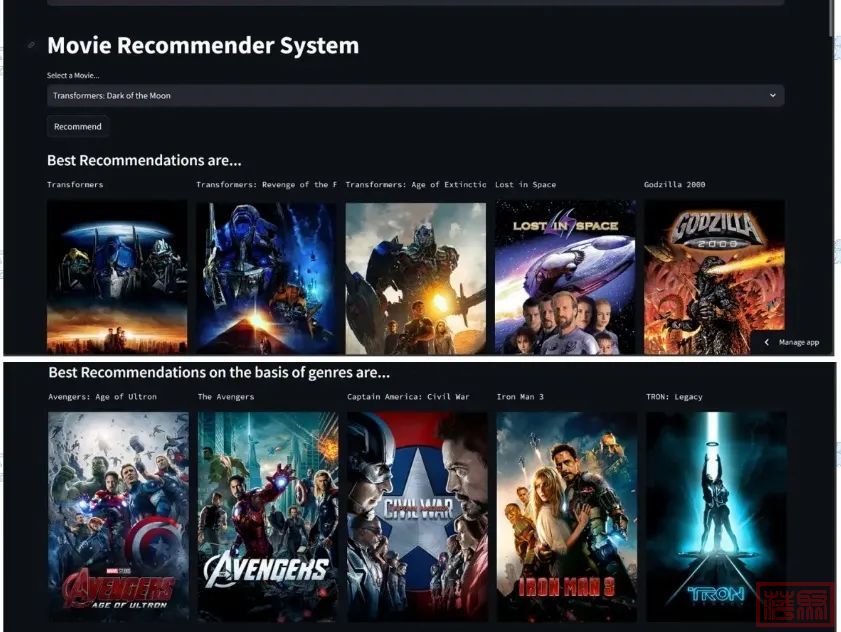Open the Manage app panel label
This screenshot has width=841, height=632.
click(x=799, y=342)
